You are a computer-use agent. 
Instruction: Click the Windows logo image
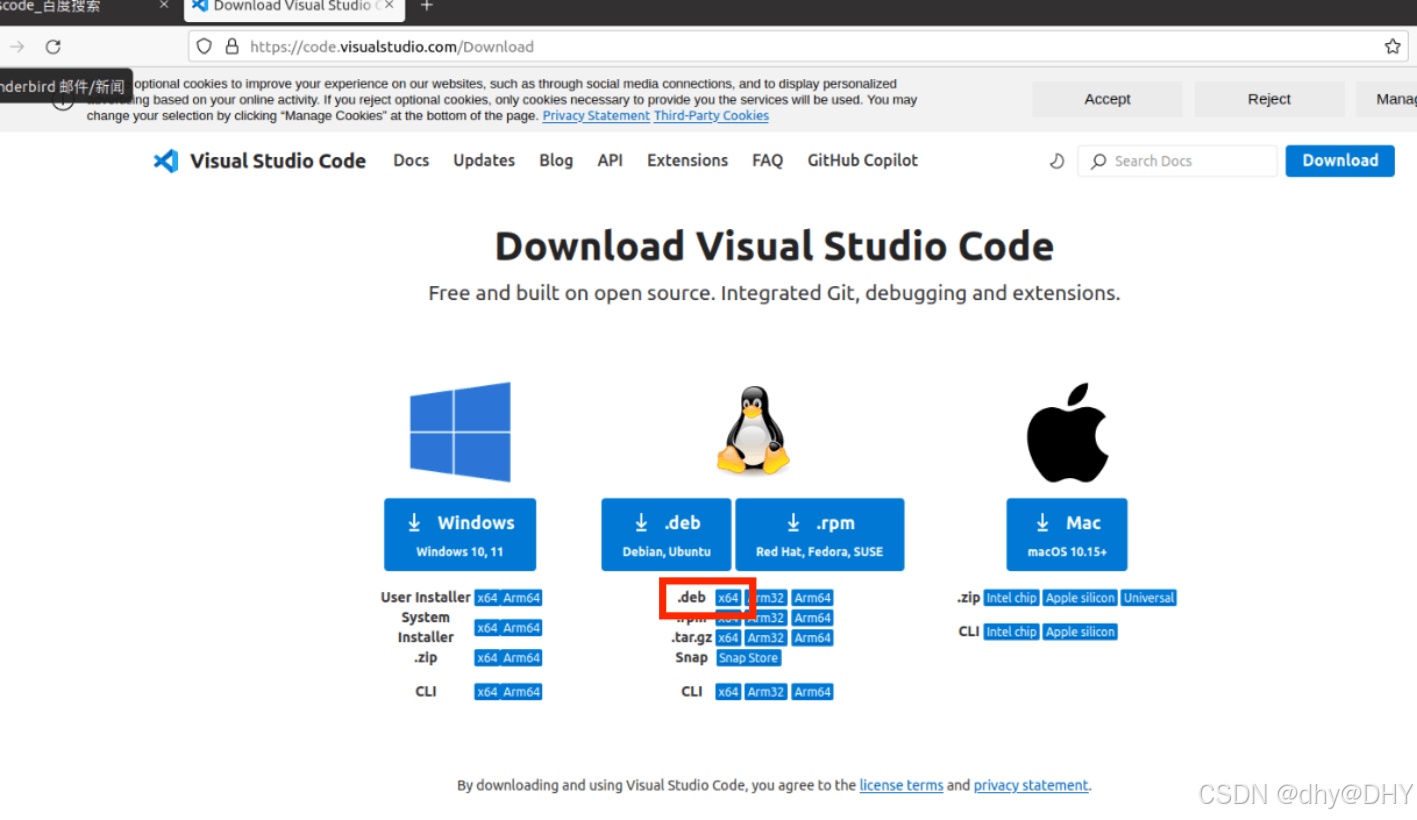[x=460, y=432]
